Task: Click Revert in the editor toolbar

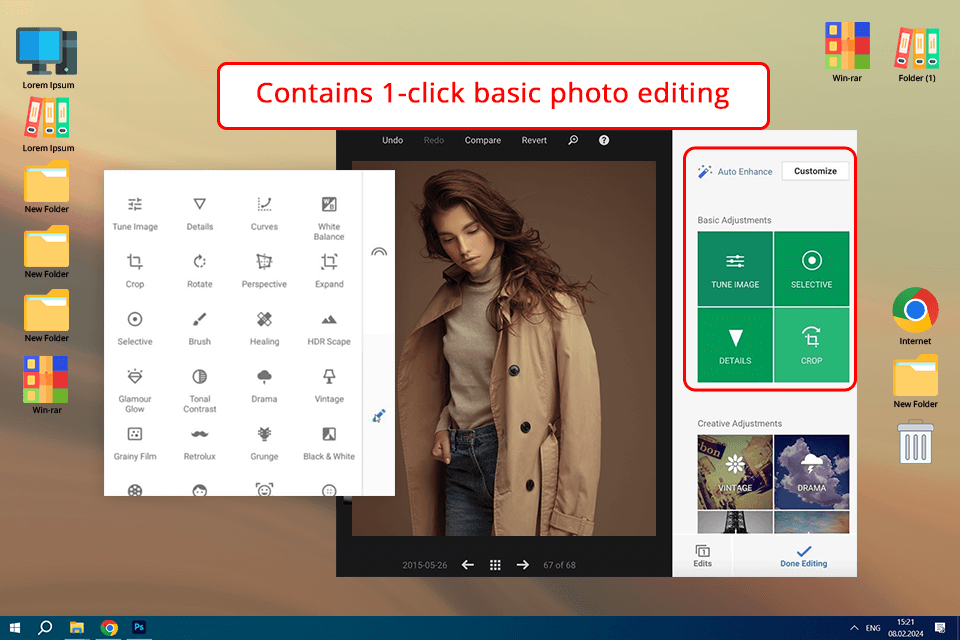Action: (534, 140)
